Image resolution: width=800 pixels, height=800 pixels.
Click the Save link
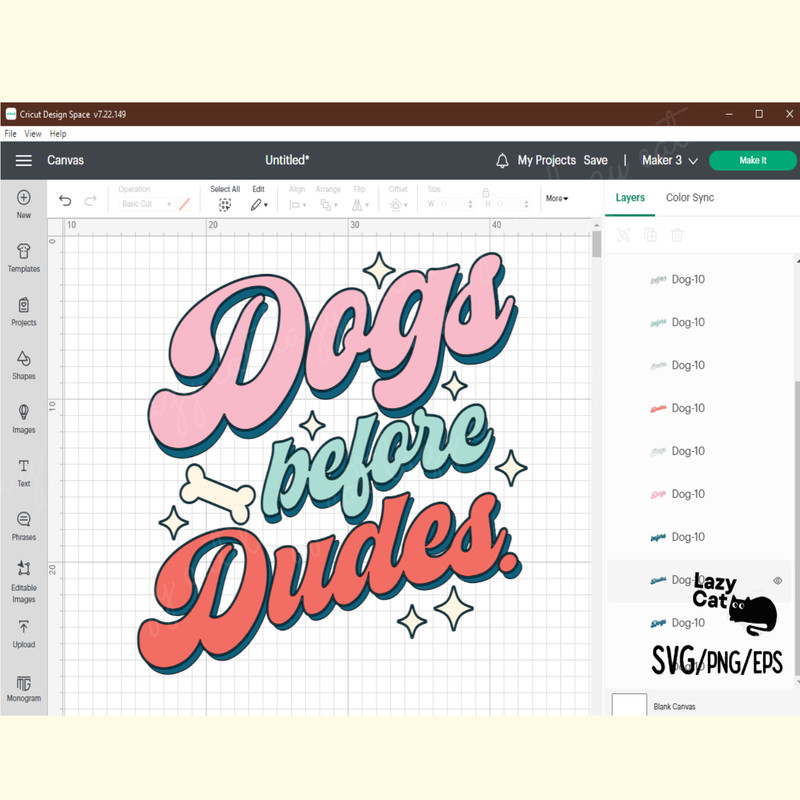tap(595, 160)
